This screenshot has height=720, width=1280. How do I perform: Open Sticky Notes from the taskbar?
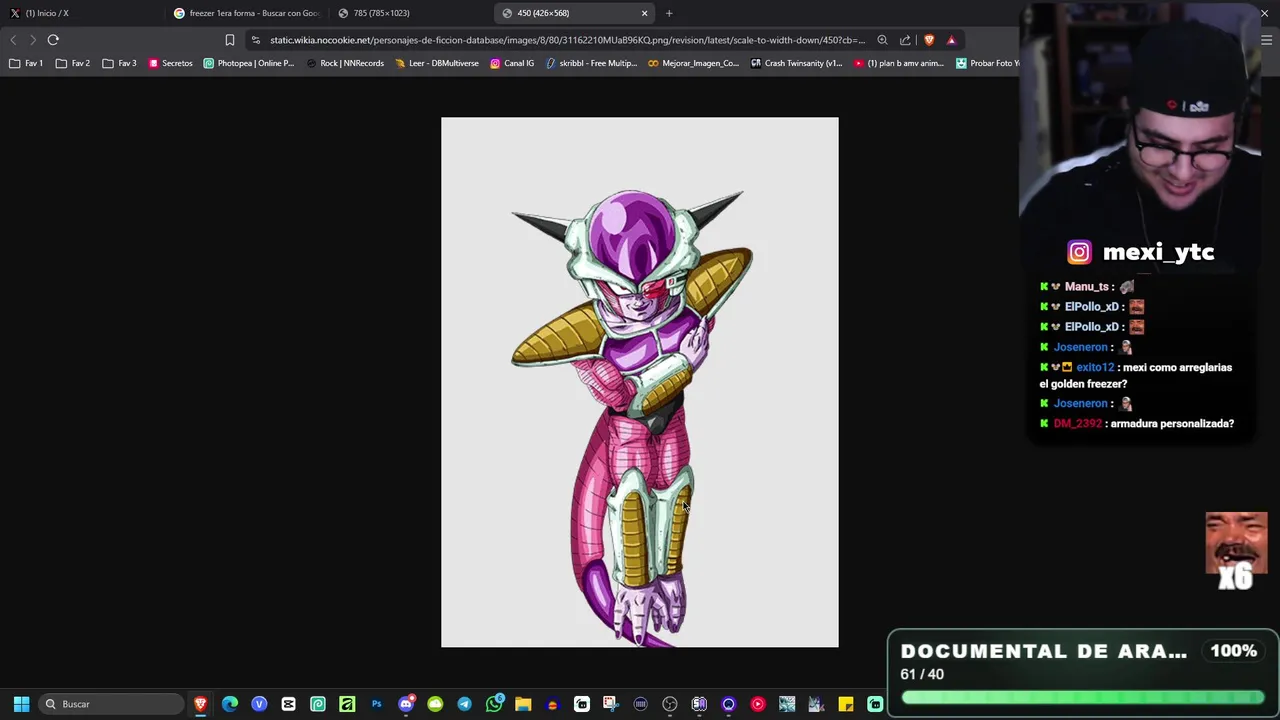846,704
